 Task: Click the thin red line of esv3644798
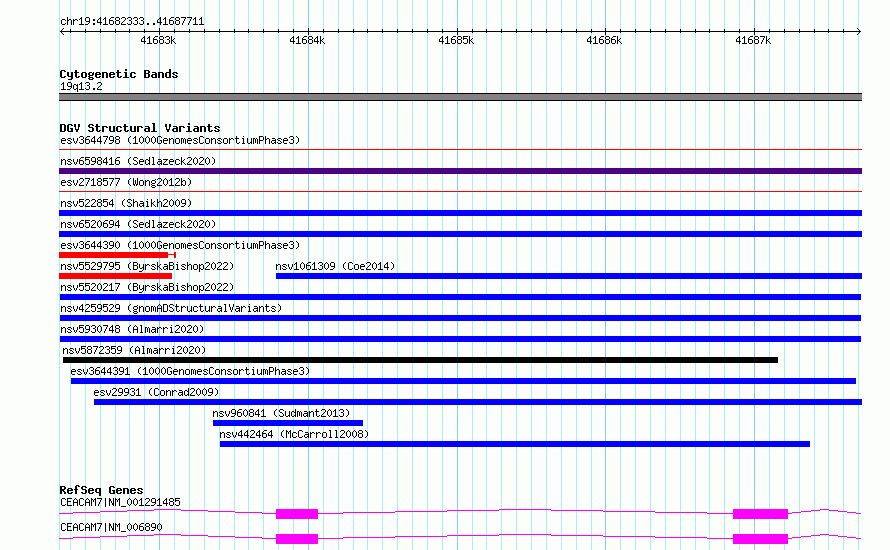(x=460, y=150)
